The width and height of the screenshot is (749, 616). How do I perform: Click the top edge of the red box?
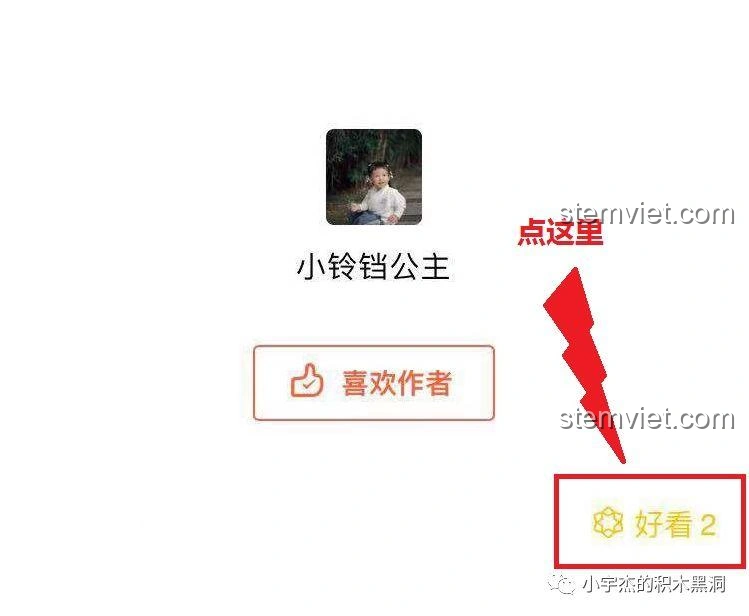[x=650, y=477]
